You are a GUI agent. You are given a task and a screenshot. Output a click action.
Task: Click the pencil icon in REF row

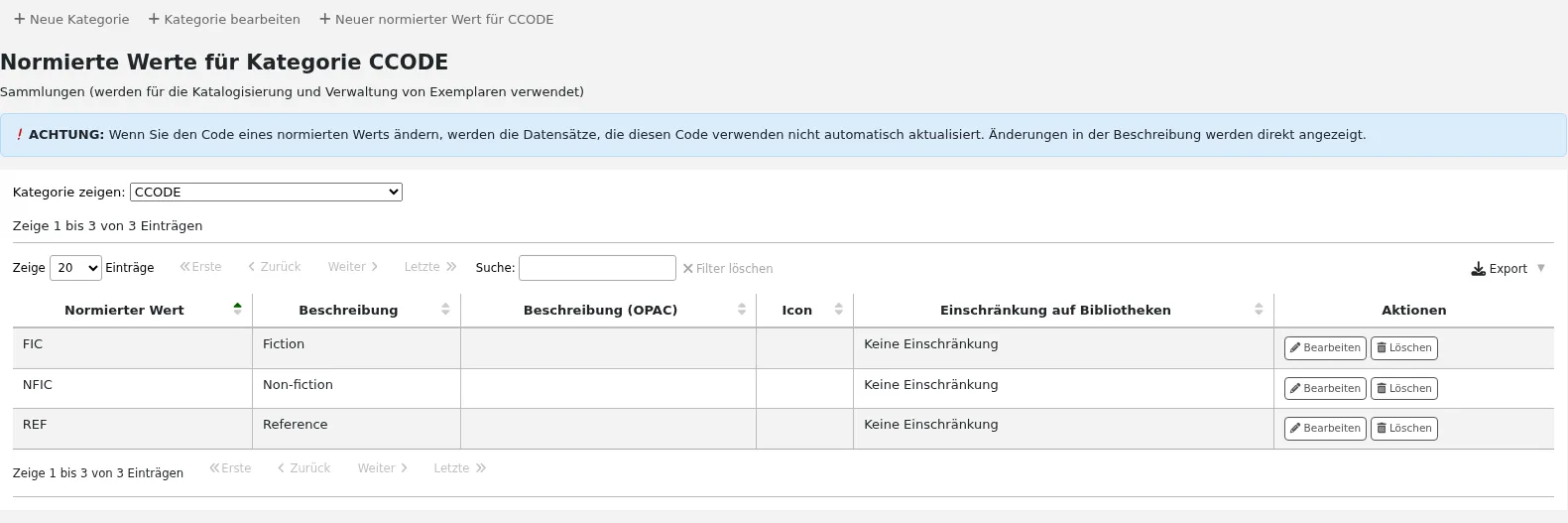click(1295, 429)
